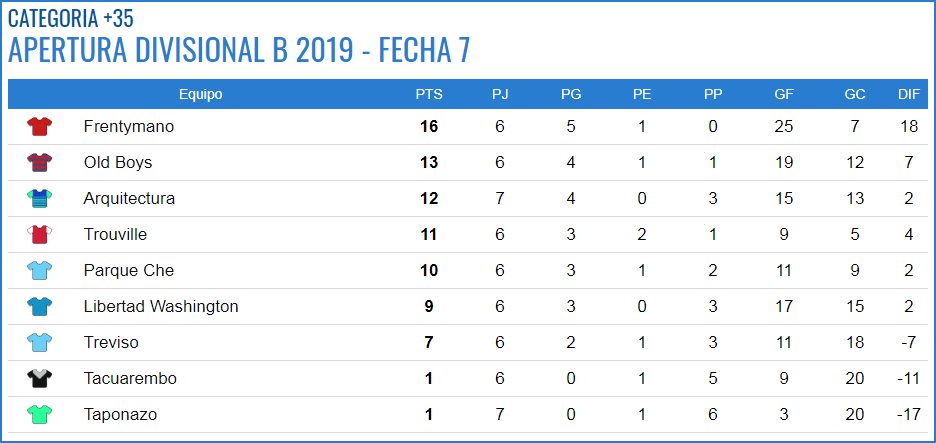Select the Tacuarembo team name
Screen dimensions: 936x443
pyautogui.click(x=130, y=379)
